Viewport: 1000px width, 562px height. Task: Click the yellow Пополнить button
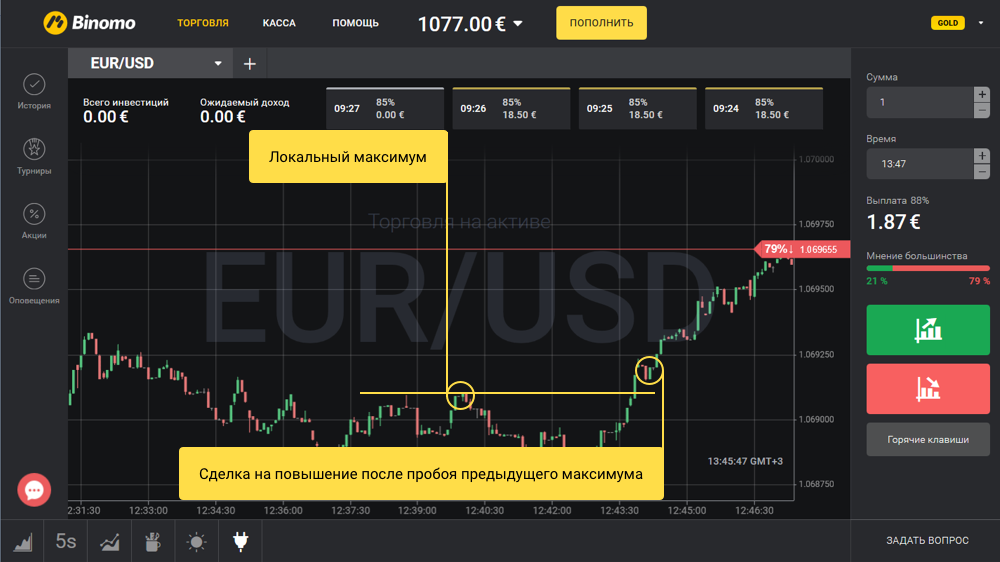601,22
